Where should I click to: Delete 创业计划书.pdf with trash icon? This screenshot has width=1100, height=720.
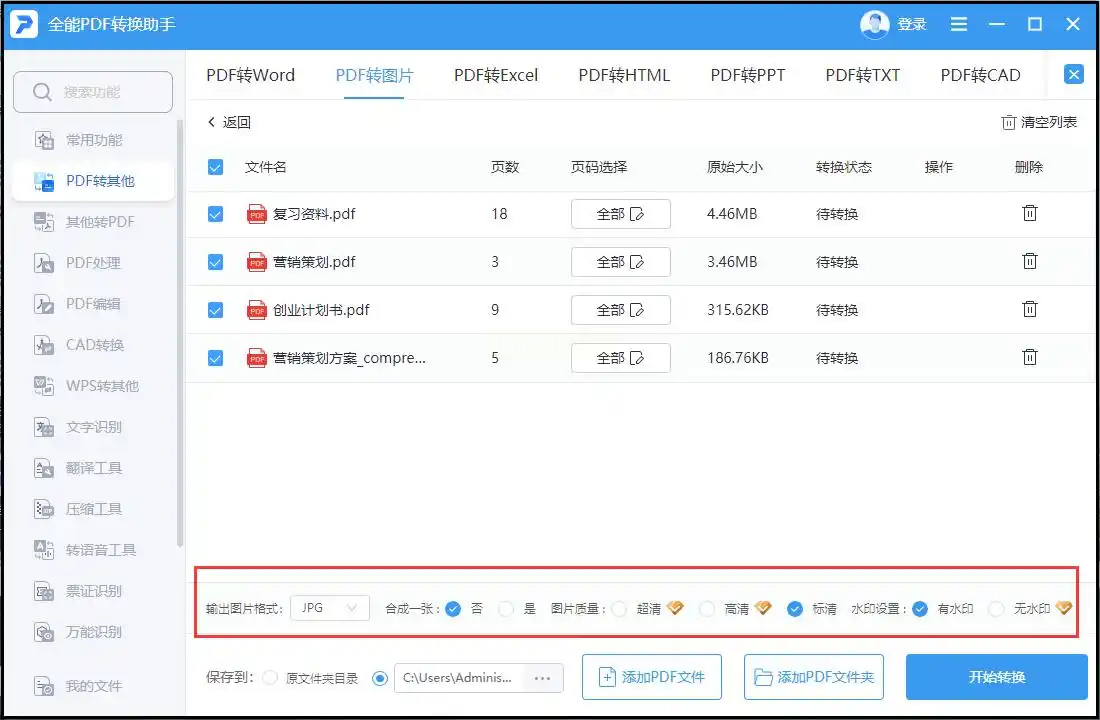click(x=1029, y=309)
